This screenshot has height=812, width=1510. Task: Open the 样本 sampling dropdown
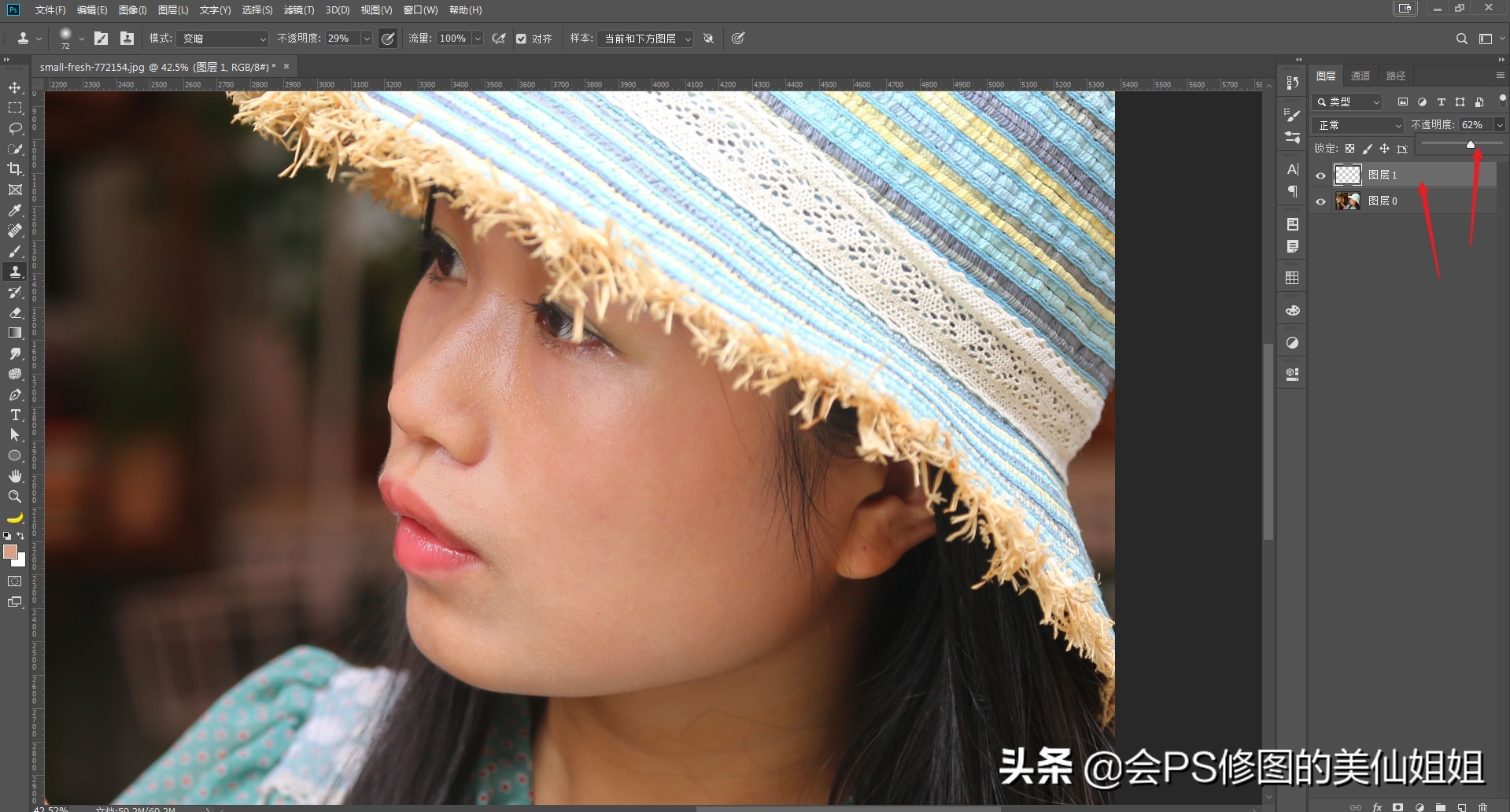click(644, 38)
